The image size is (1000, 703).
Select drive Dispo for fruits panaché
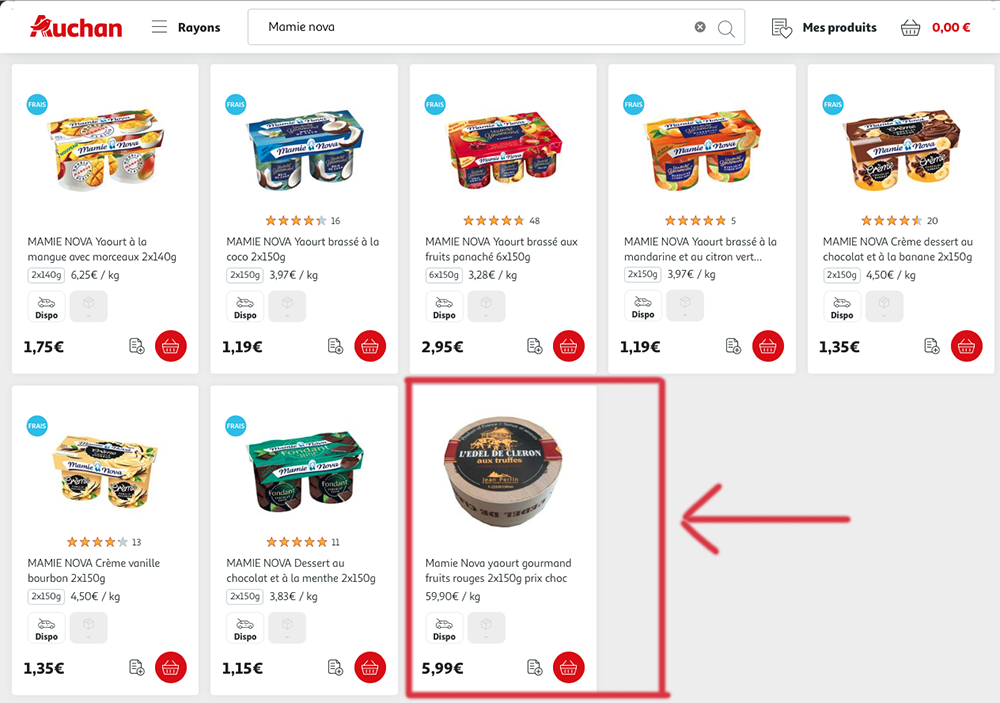[x=445, y=307]
